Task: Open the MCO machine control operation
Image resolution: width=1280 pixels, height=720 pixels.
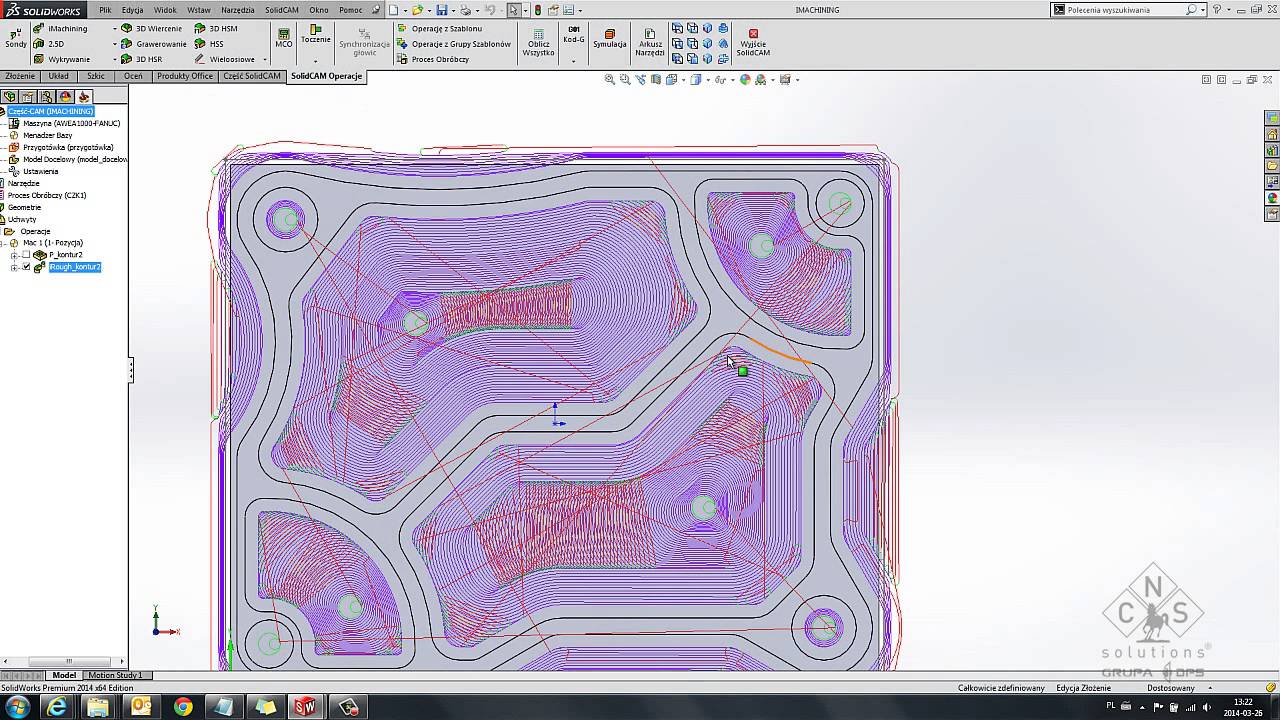Action: [x=284, y=38]
